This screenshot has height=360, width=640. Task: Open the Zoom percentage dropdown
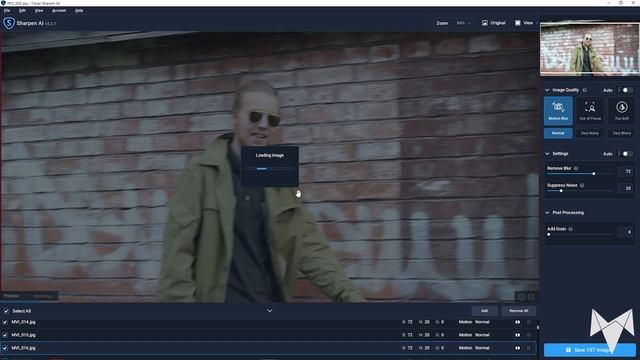(463, 23)
